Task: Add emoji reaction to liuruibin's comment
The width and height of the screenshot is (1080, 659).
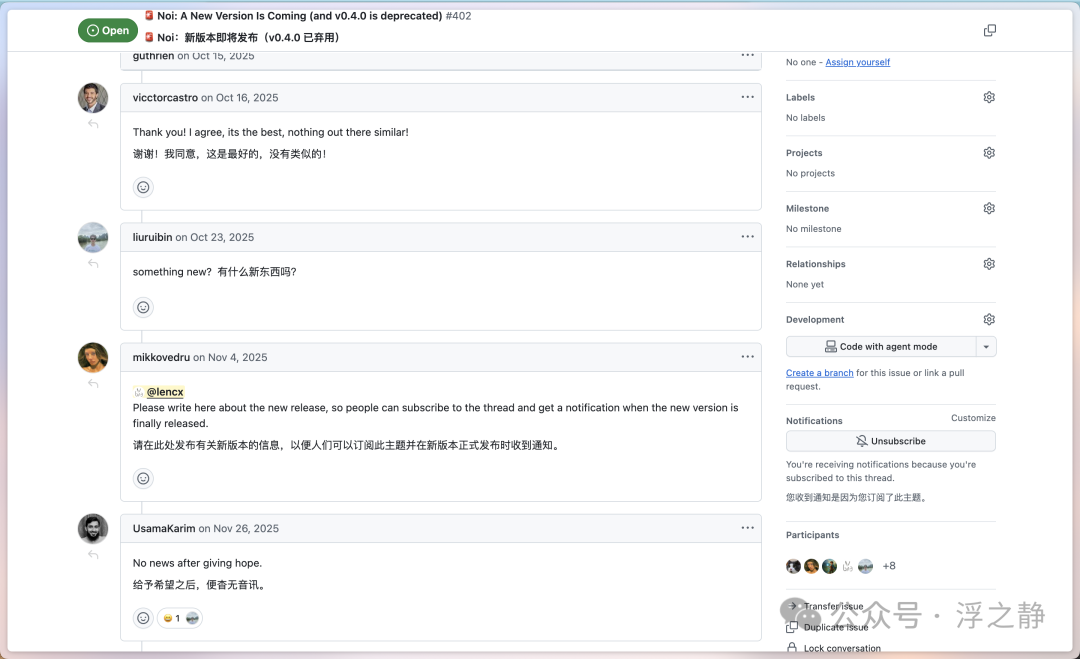Action: (x=143, y=307)
